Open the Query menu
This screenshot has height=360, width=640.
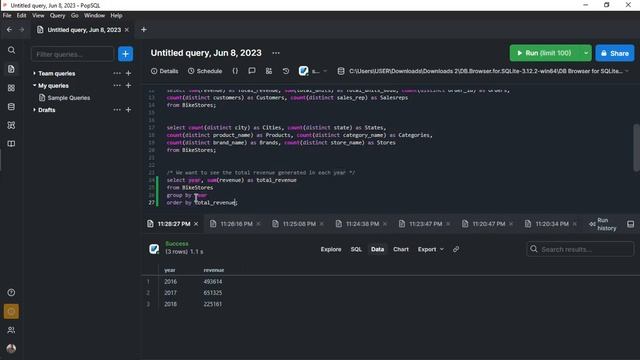point(57,16)
